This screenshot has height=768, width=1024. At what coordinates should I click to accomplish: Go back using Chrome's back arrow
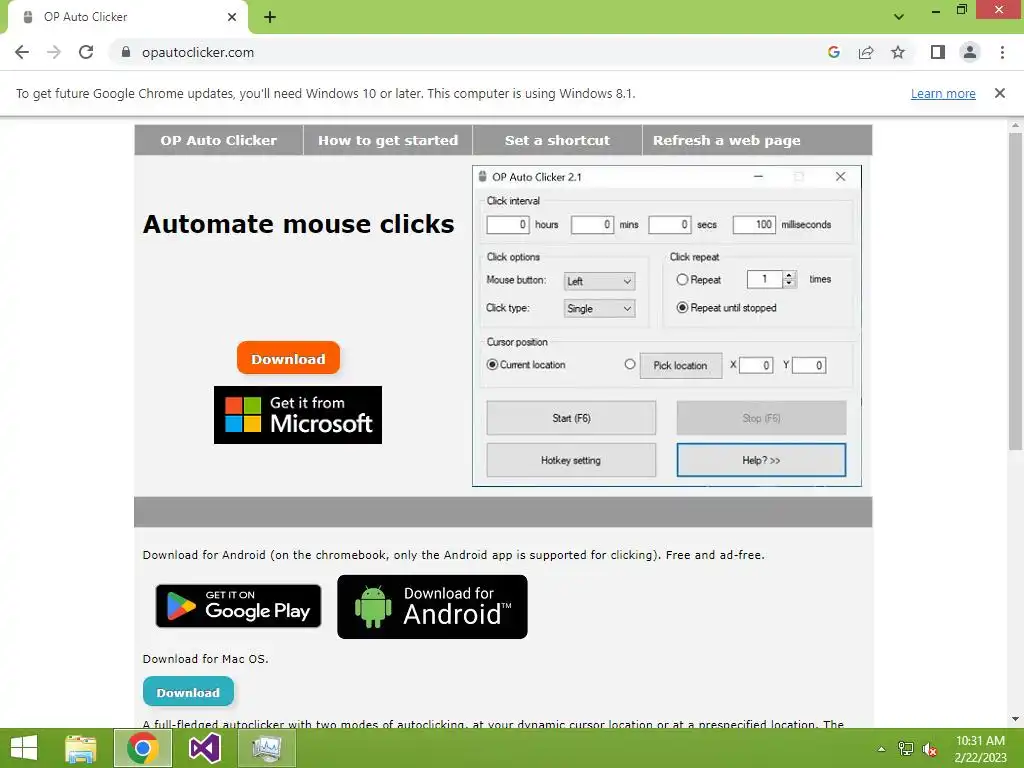coord(22,52)
